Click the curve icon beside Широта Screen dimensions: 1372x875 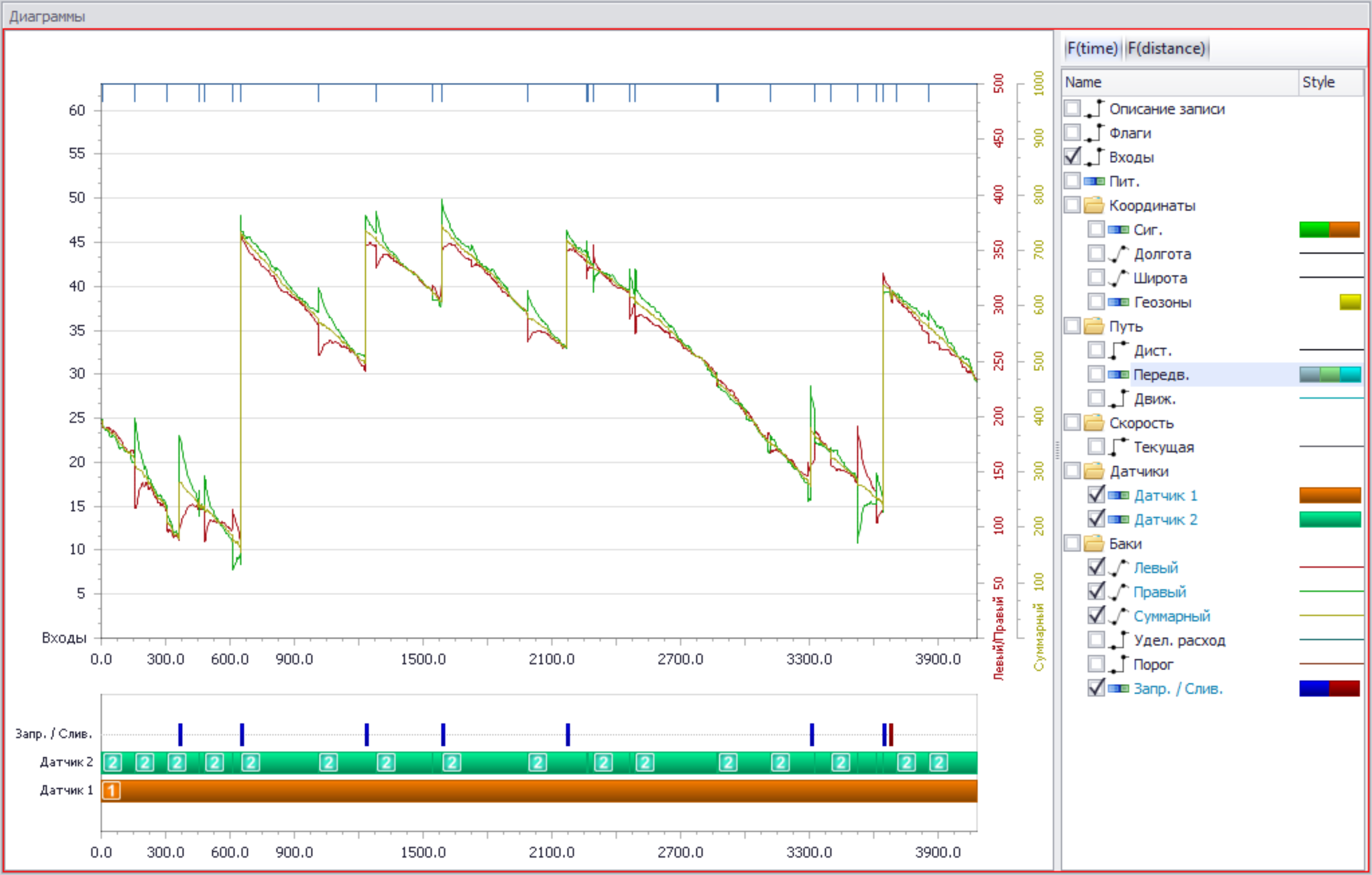point(1118,278)
